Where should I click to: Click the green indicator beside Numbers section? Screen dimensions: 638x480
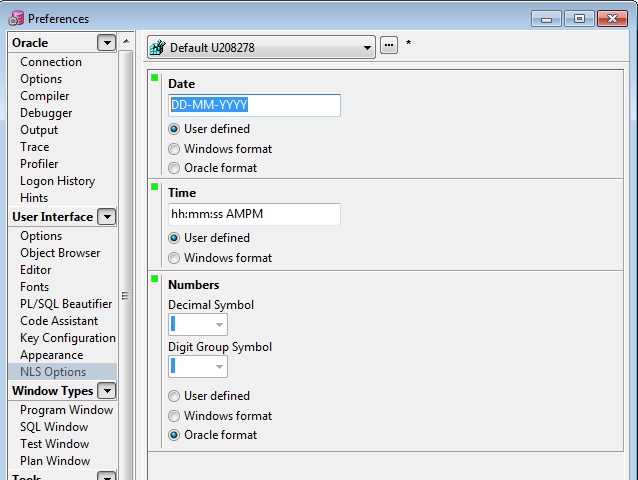155,278
